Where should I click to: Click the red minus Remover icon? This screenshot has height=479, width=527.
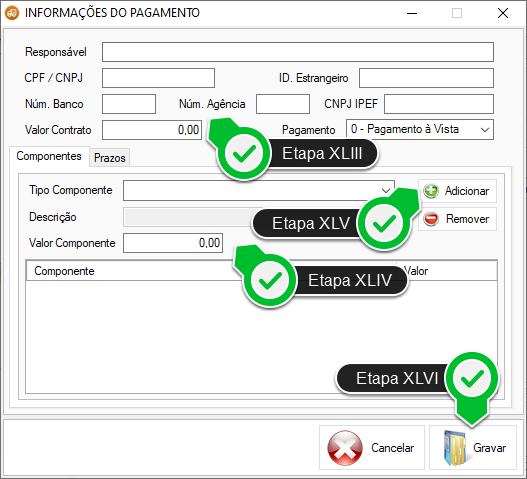pos(431,219)
